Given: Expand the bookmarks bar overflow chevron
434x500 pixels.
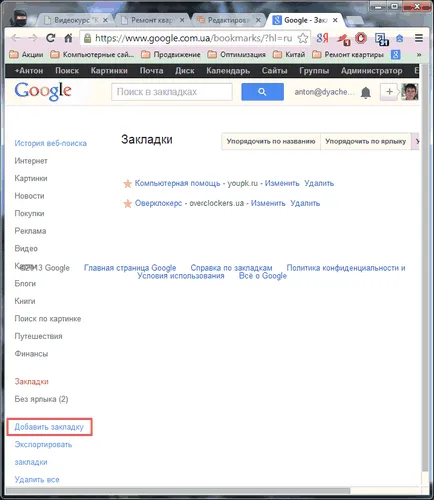Looking at the screenshot, I should pos(419,55).
